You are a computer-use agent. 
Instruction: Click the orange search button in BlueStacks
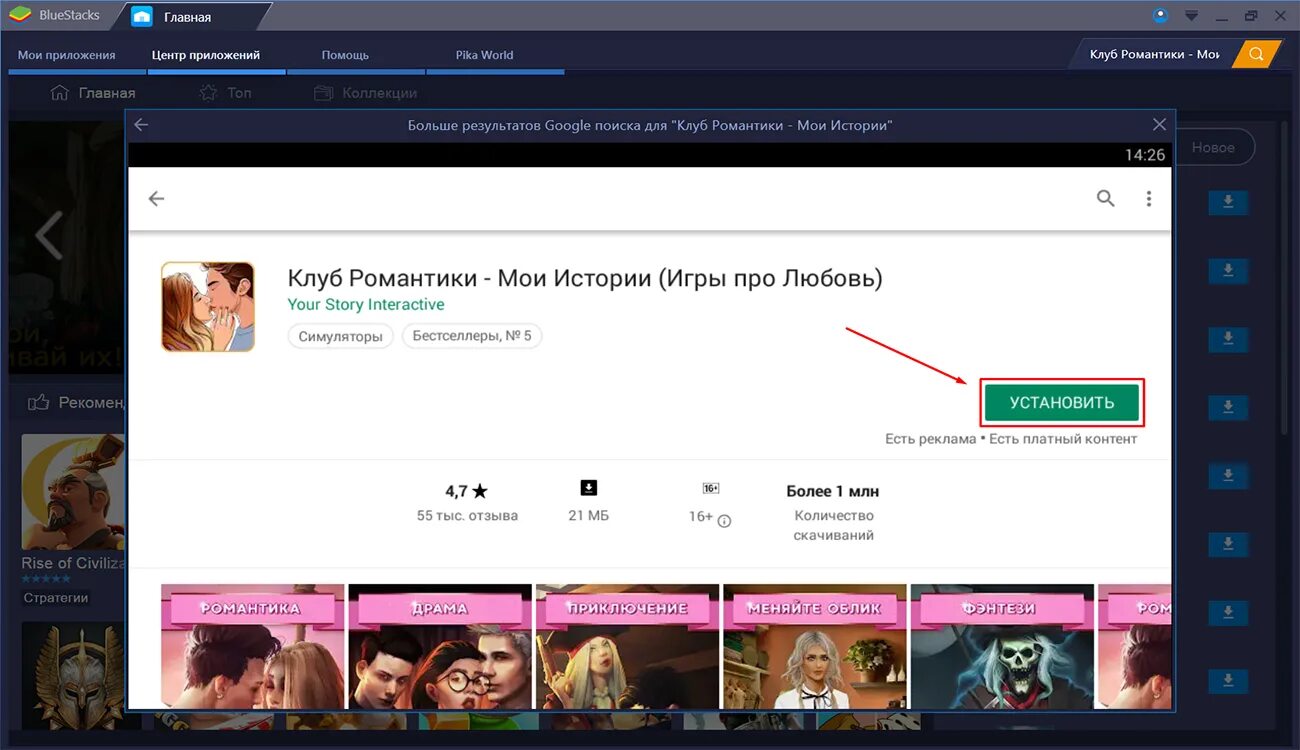(x=1257, y=54)
